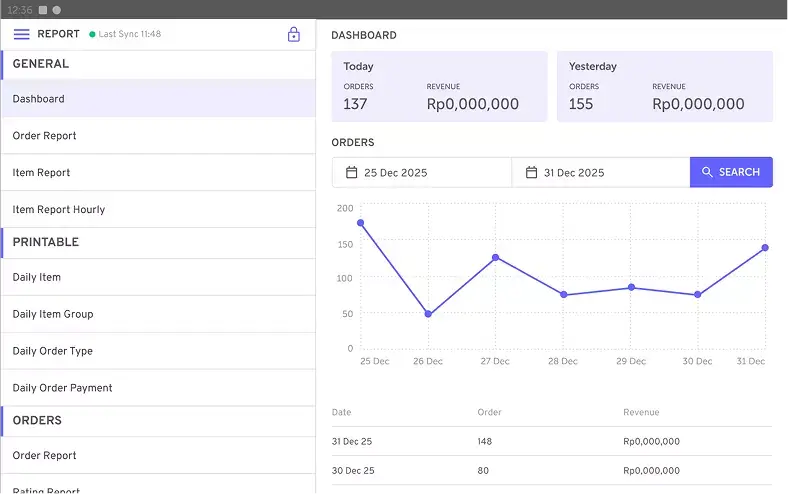Open Daily Order Payment report

click(x=158, y=388)
